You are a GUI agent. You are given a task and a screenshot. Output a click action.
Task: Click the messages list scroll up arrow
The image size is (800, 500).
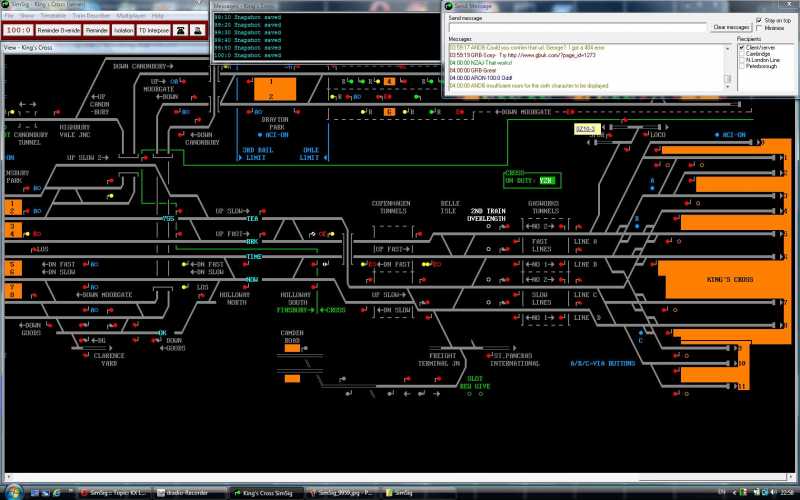tap(728, 48)
